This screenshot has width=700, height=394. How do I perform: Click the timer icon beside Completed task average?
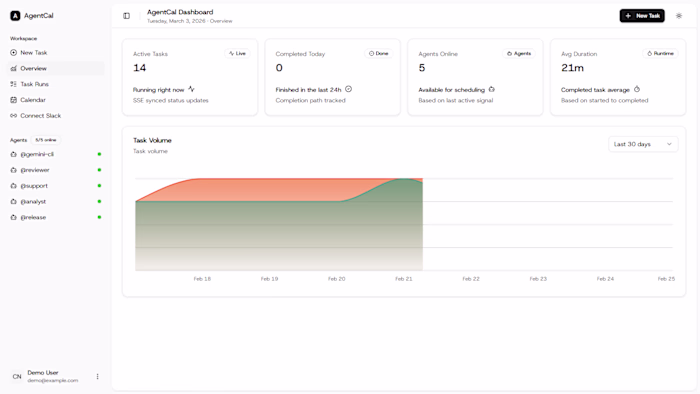[x=637, y=89]
